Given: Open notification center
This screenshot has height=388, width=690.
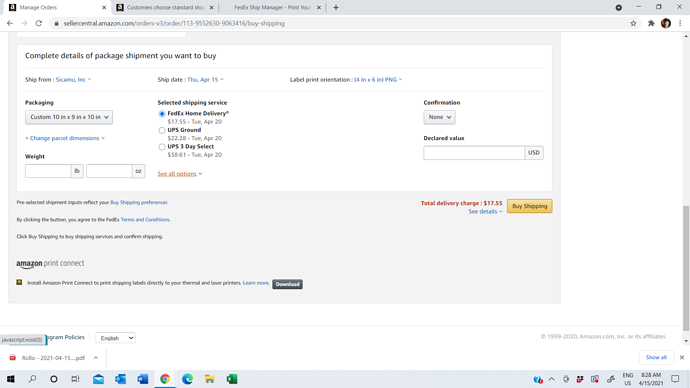Looking at the screenshot, I should [675, 379].
